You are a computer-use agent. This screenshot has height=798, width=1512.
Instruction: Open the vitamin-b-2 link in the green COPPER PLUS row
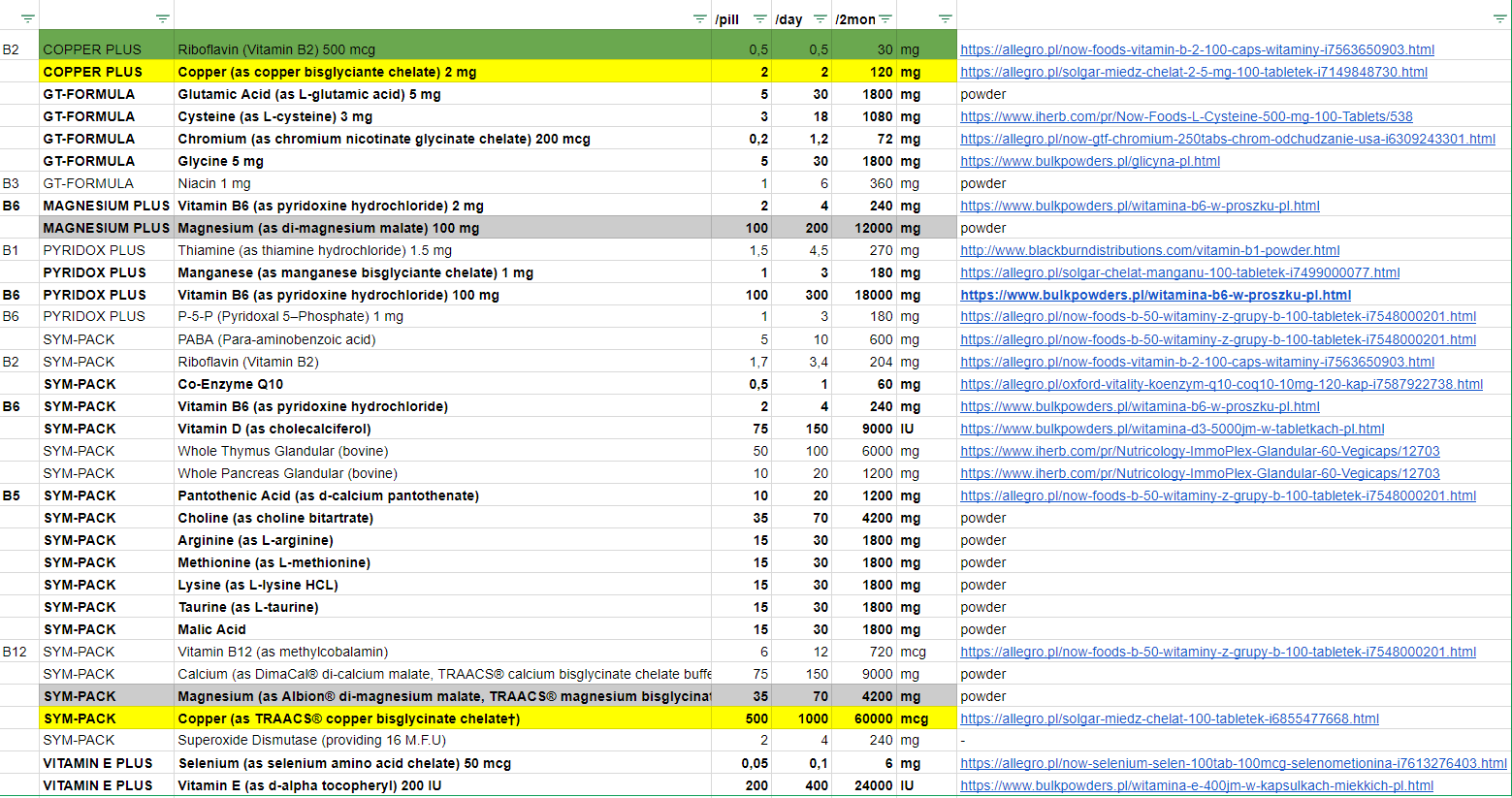tap(1197, 49)
